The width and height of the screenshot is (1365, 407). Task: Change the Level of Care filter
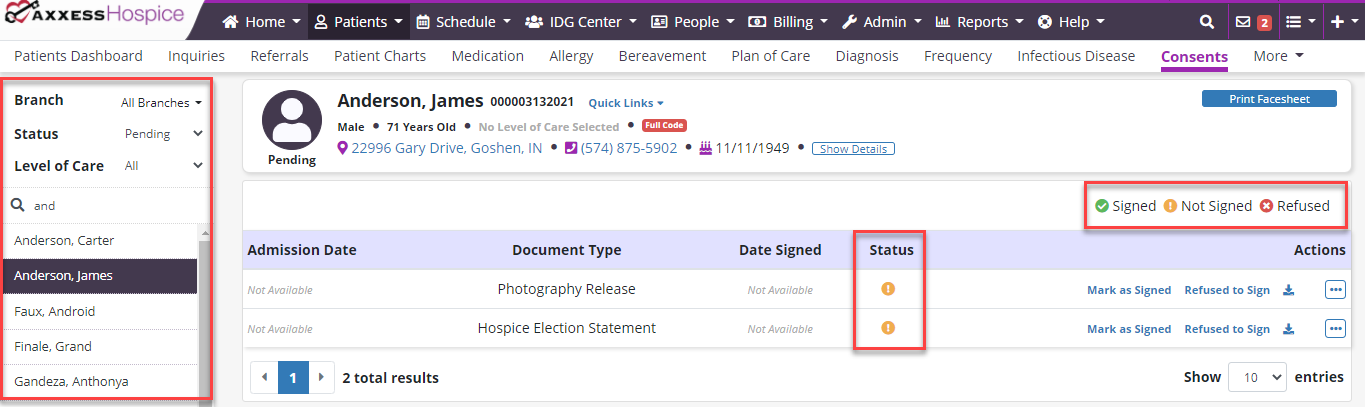163,166
